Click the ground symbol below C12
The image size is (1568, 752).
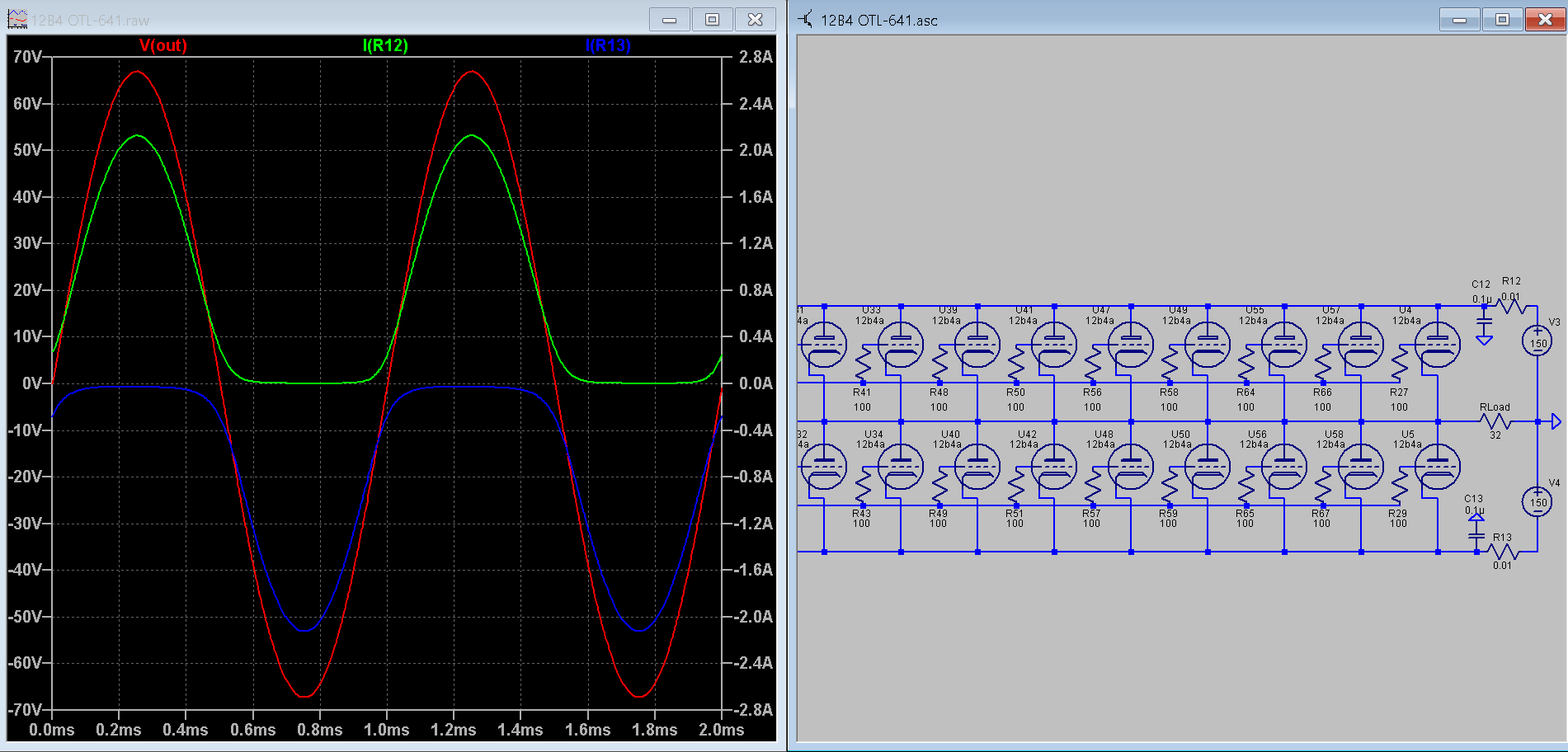point(1484,340)
